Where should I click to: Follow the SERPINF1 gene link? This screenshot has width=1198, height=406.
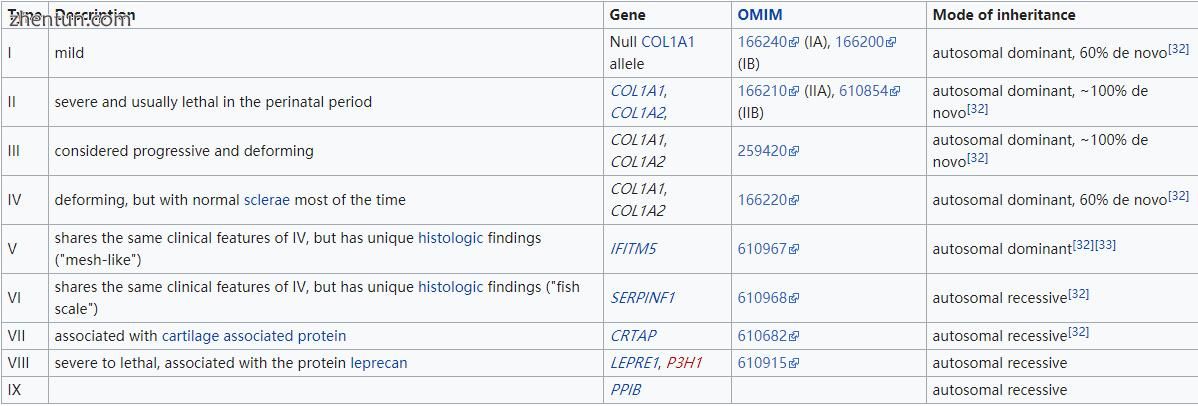[643, 297]
